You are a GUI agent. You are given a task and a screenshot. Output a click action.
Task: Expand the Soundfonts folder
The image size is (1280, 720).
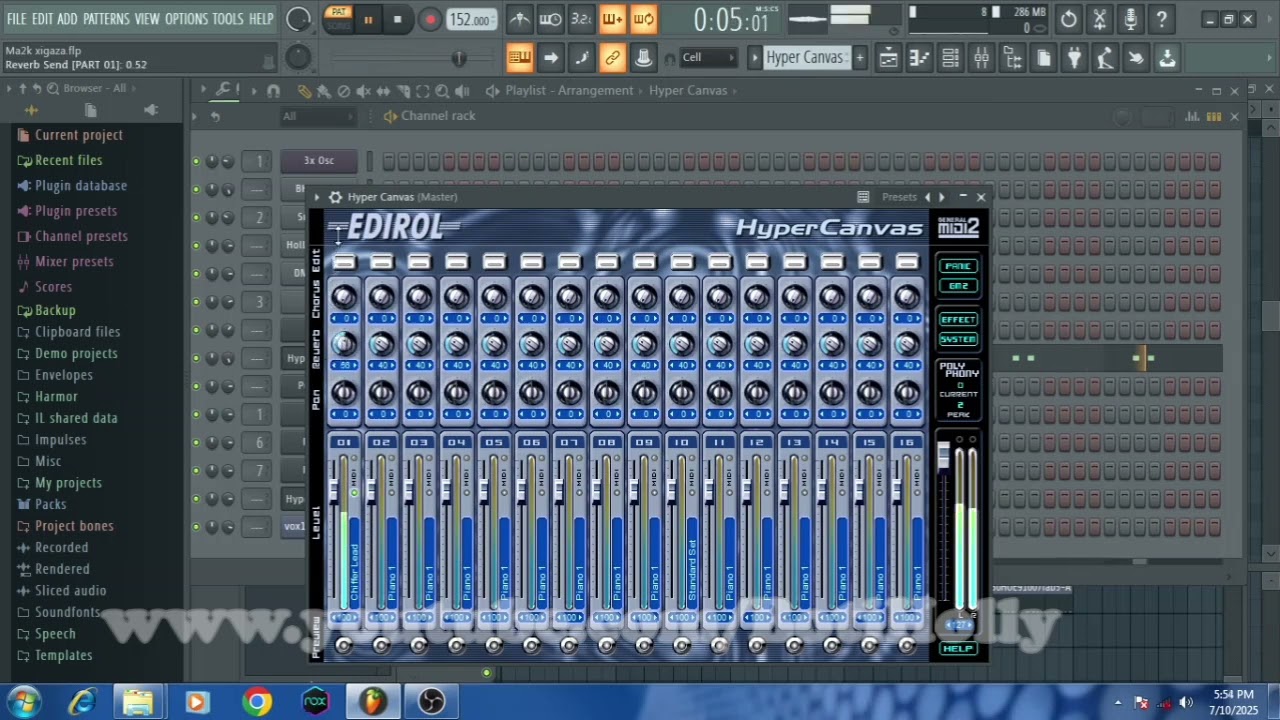pyautogui.click(x=67, y=612)
